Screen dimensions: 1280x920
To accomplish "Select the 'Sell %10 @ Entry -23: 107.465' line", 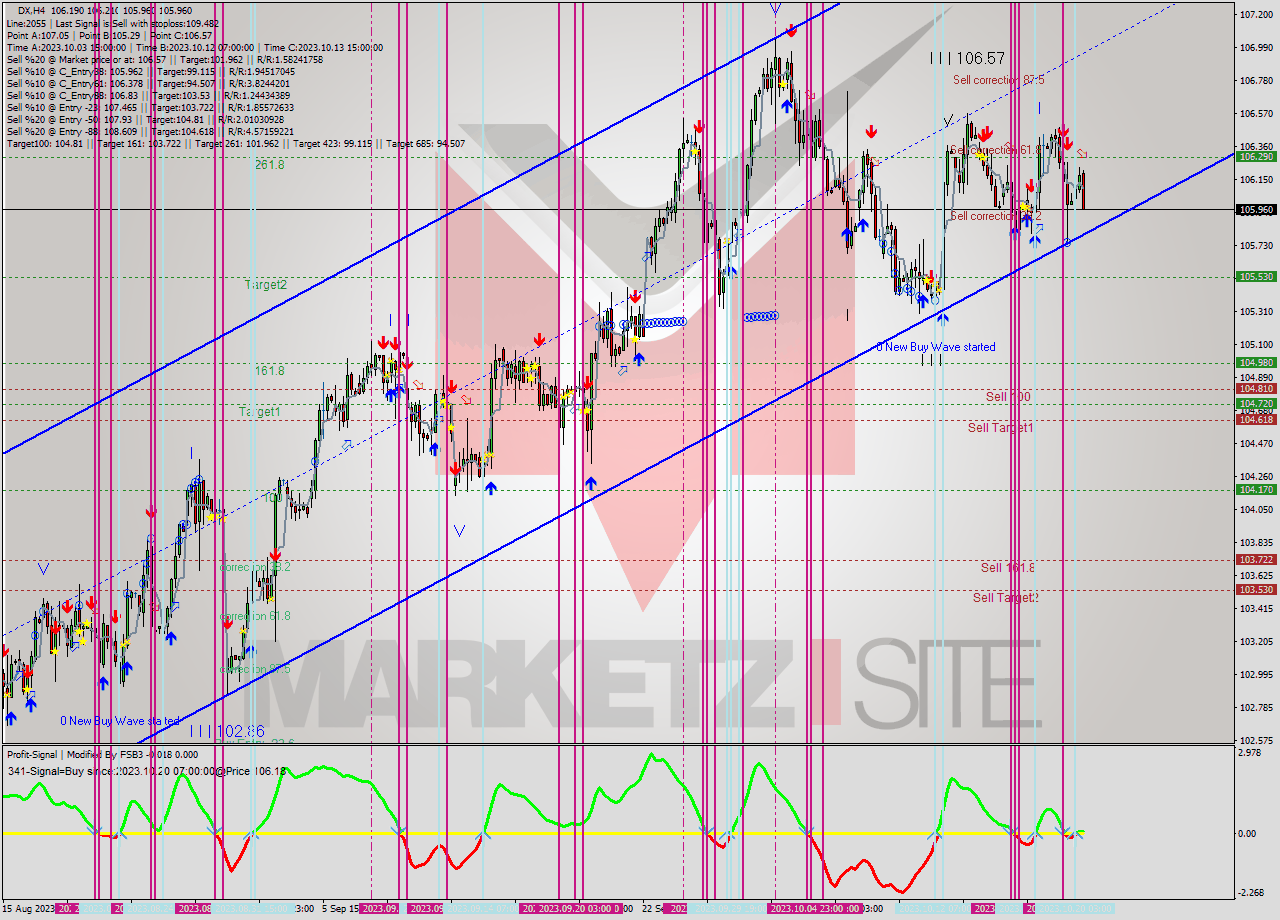I will (150, 107).
